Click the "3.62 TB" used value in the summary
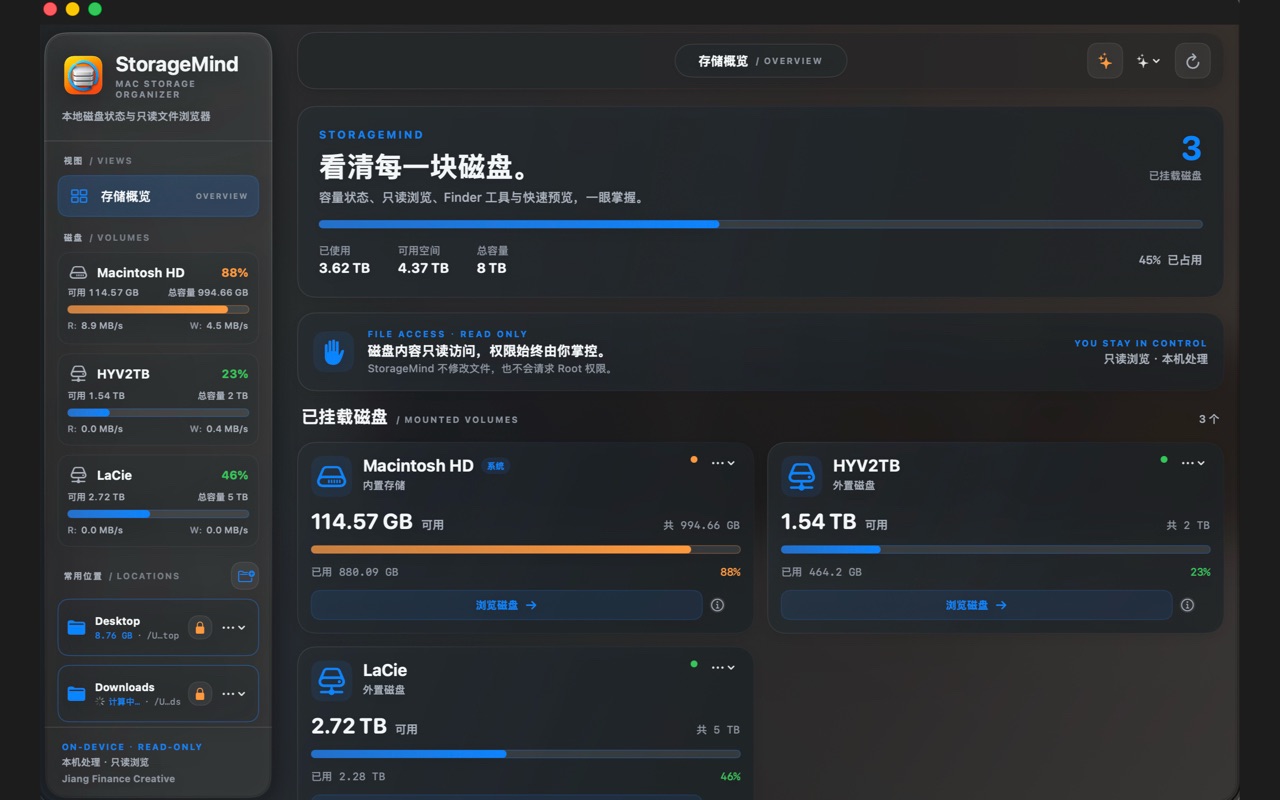 [344, 268]
